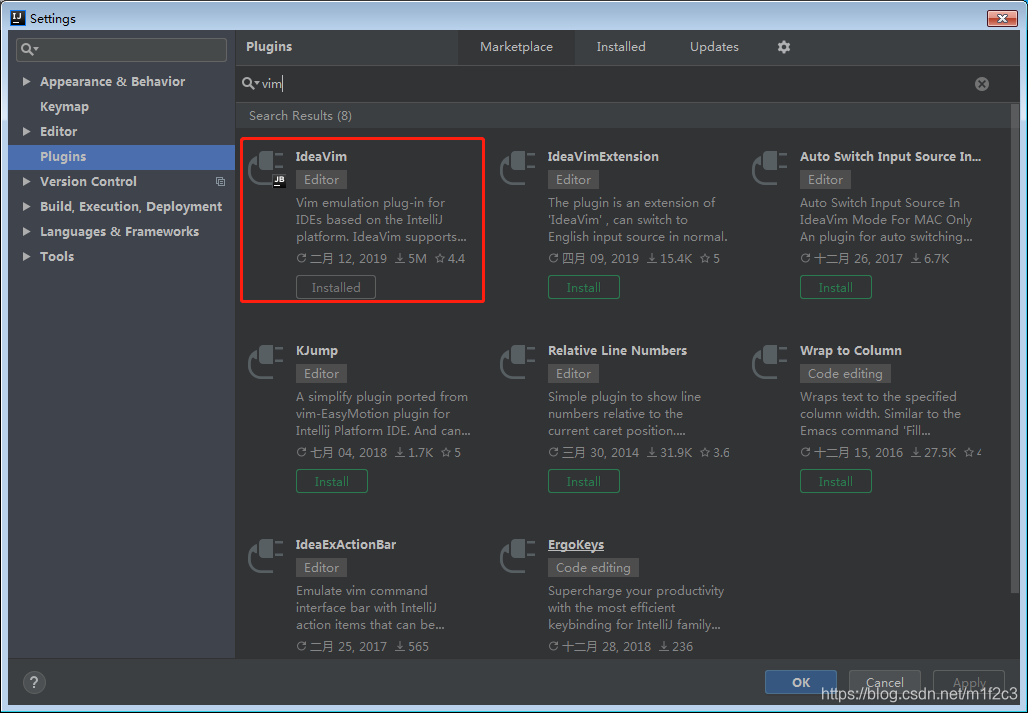The image size is (1028, 713).
Task: Open the IdeaVimExtension plugin title
Action: click(x=603, y=157)
